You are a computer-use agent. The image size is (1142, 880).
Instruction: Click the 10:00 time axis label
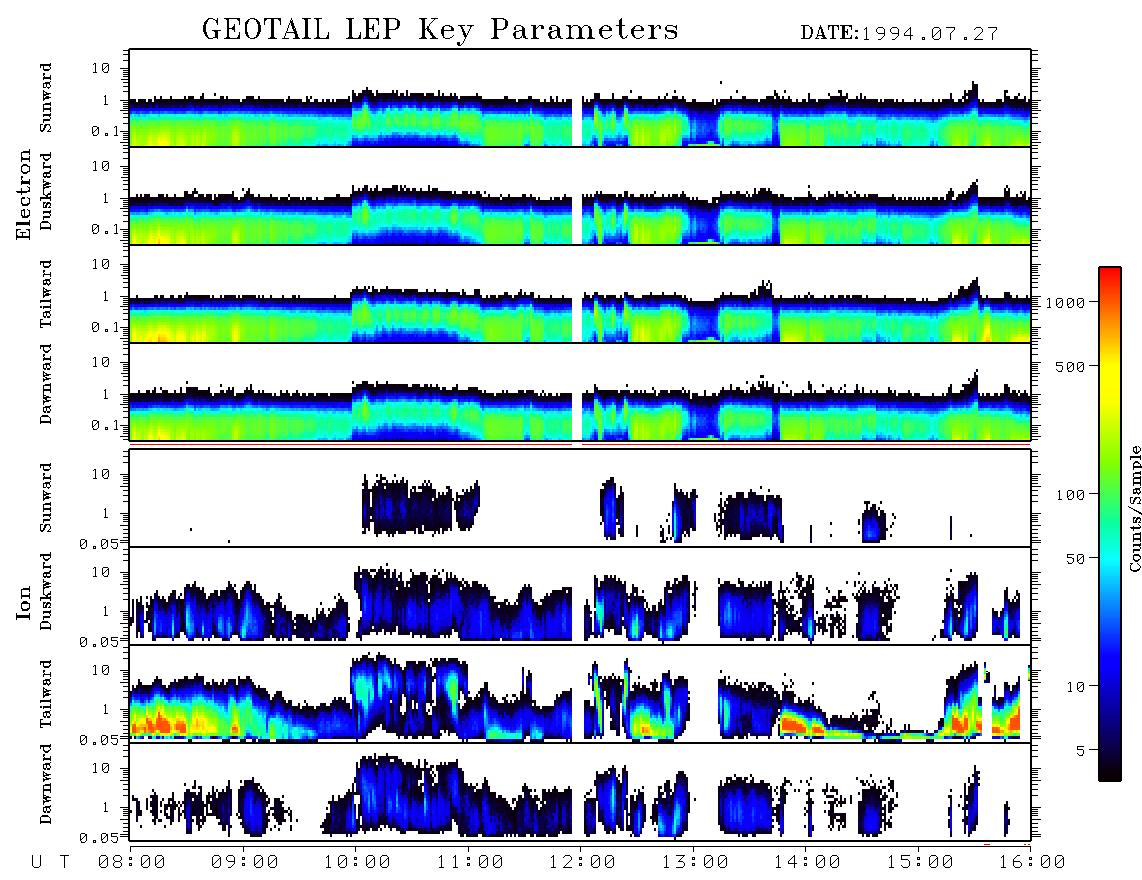[358, 862]
